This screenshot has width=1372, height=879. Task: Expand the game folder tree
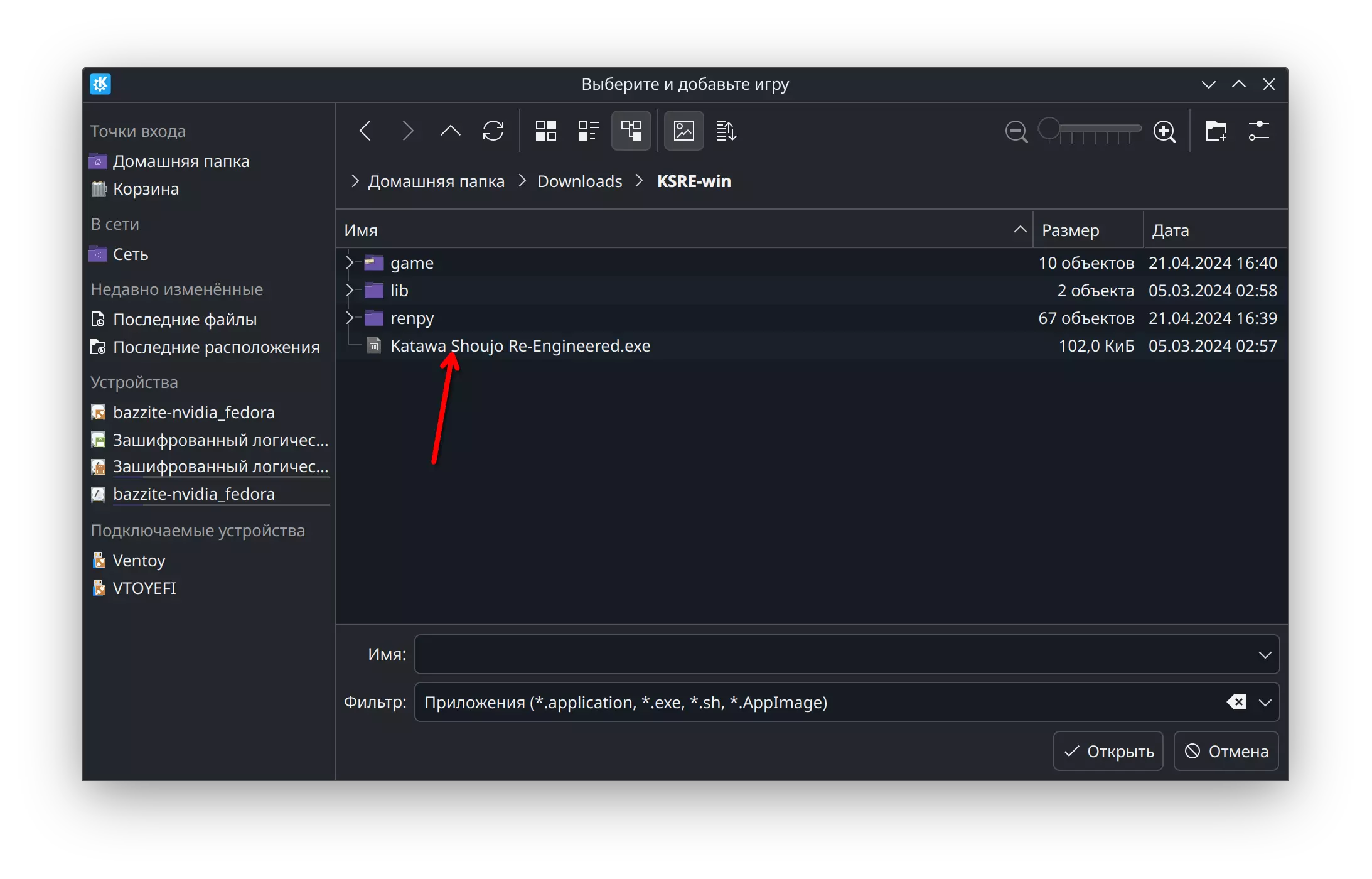(x=350, y=263)
